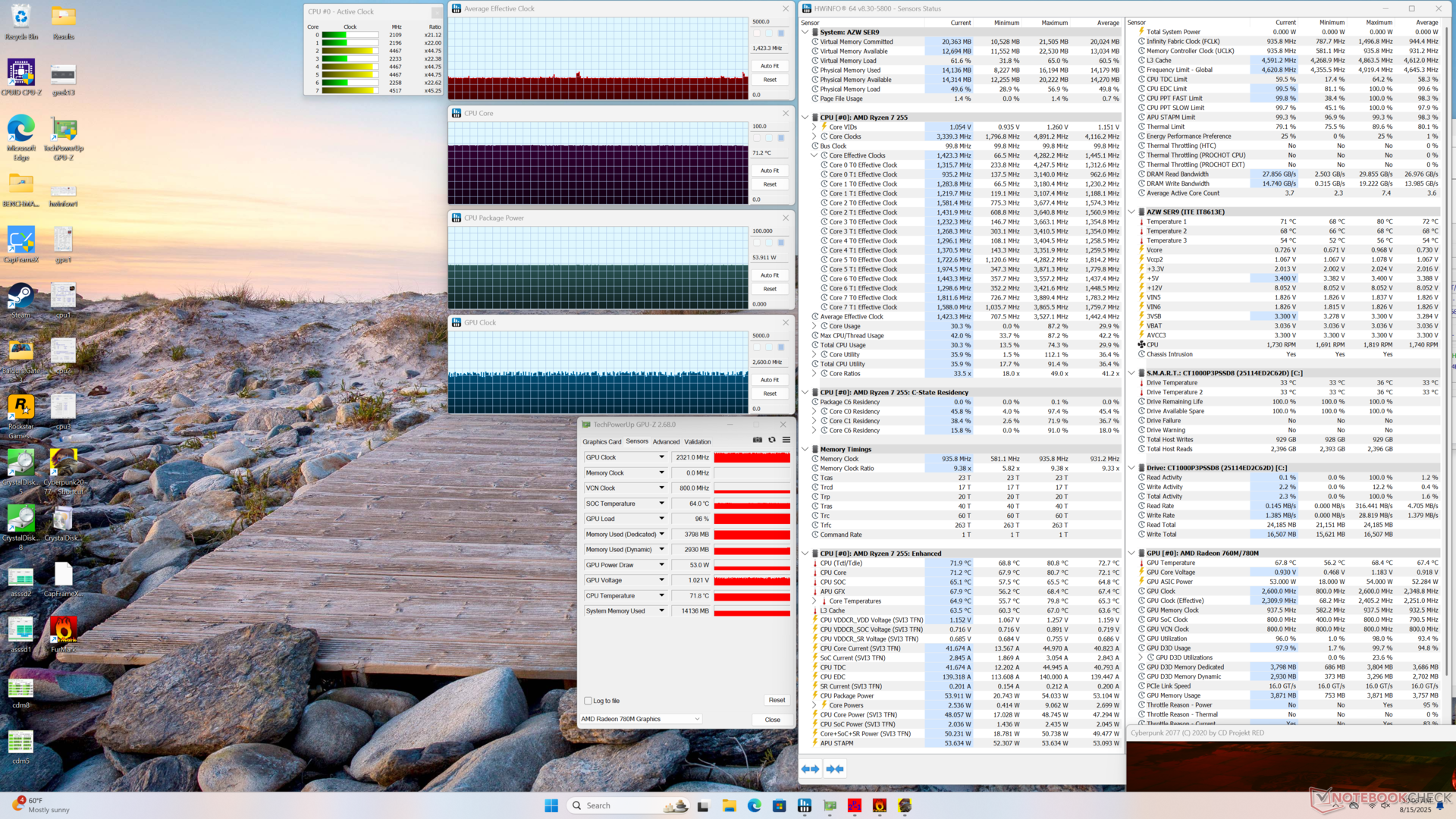Open the Recycle Bin desktop icon

click(x=21, y=23)
